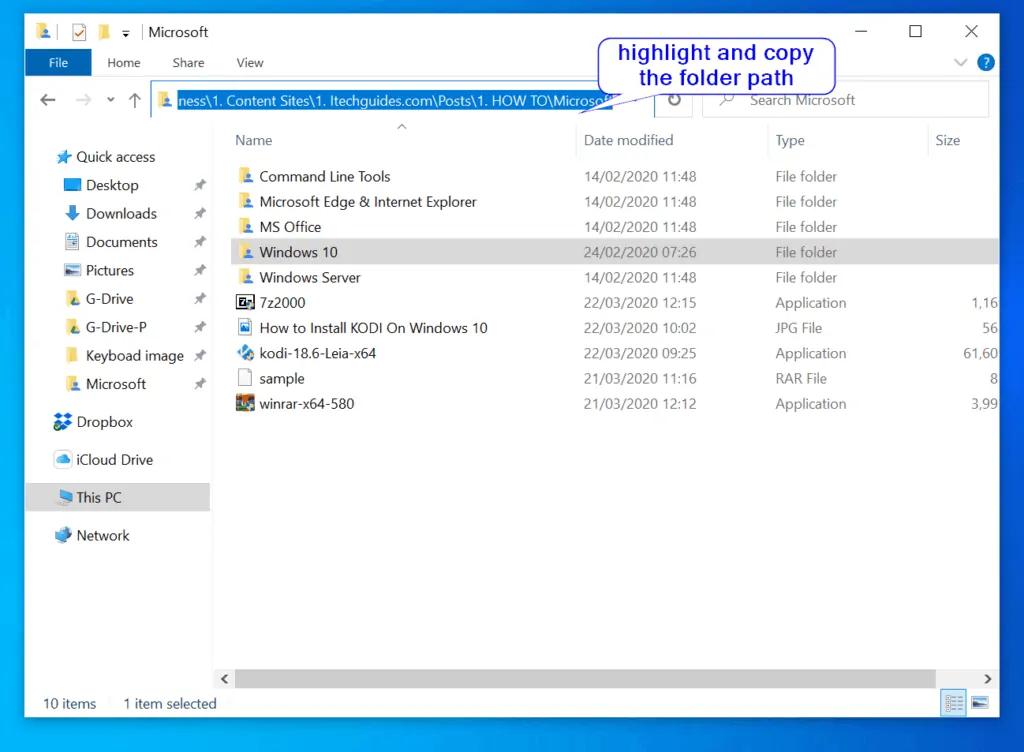Open the File menu
This screenshot has height=752, width=1024.
(x=57, y=62)
